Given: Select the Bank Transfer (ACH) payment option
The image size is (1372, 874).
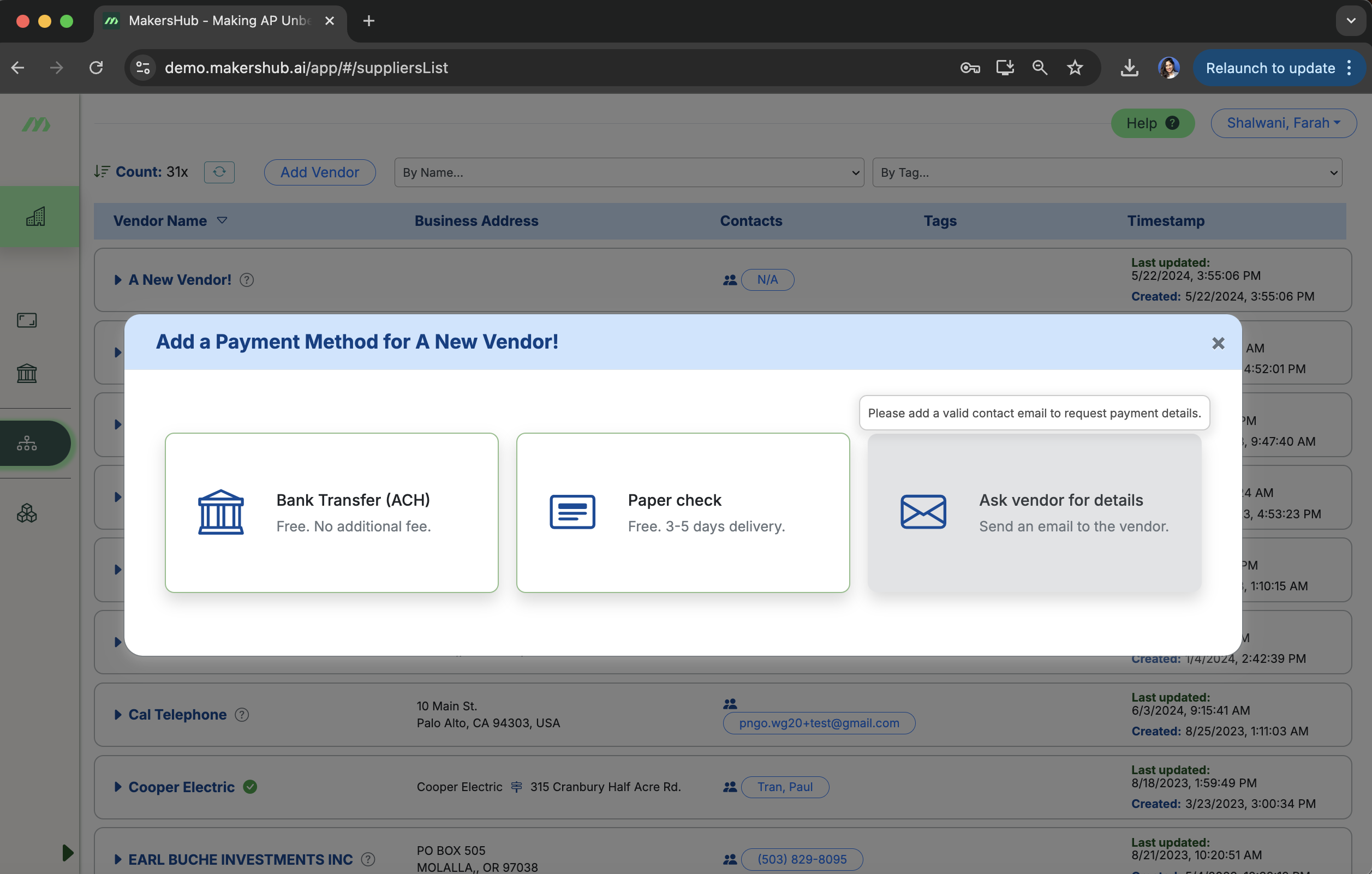Looking at the screenshot, I should [331, 512].
